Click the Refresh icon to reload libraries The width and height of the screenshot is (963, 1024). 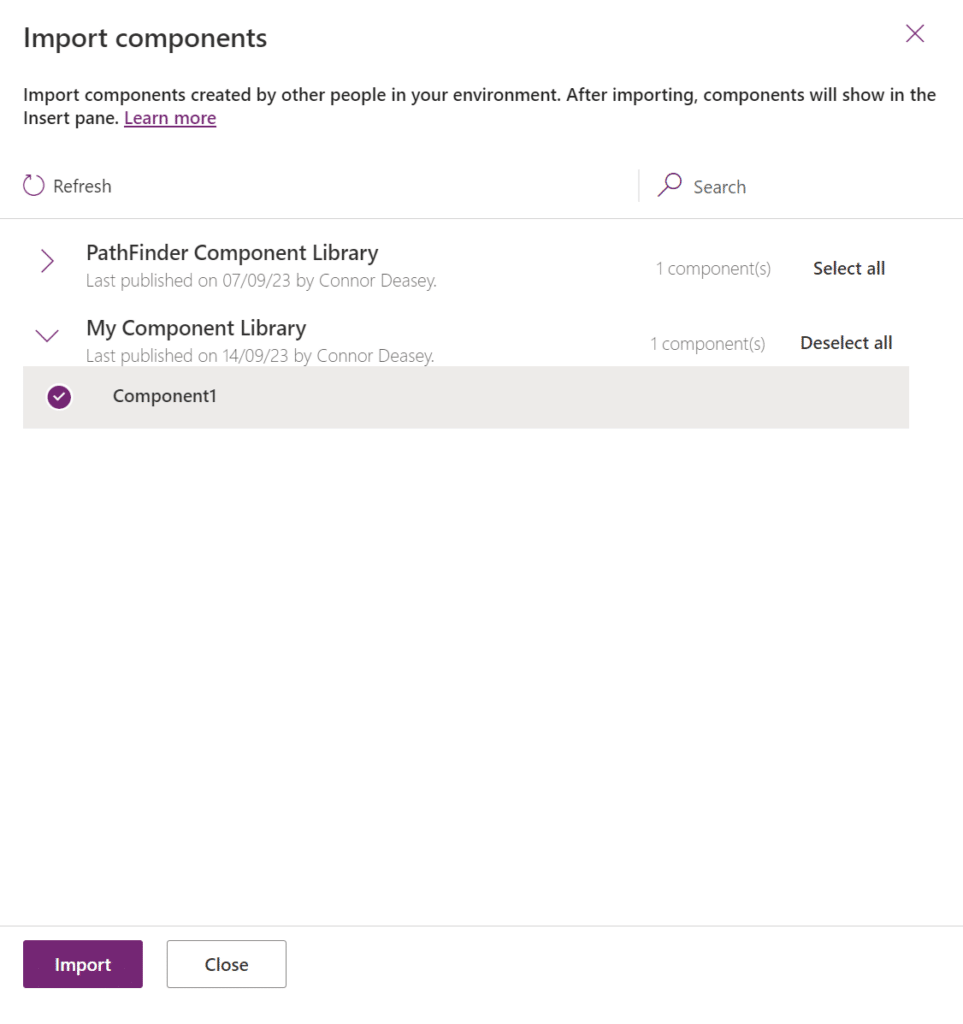pos(34,185)
